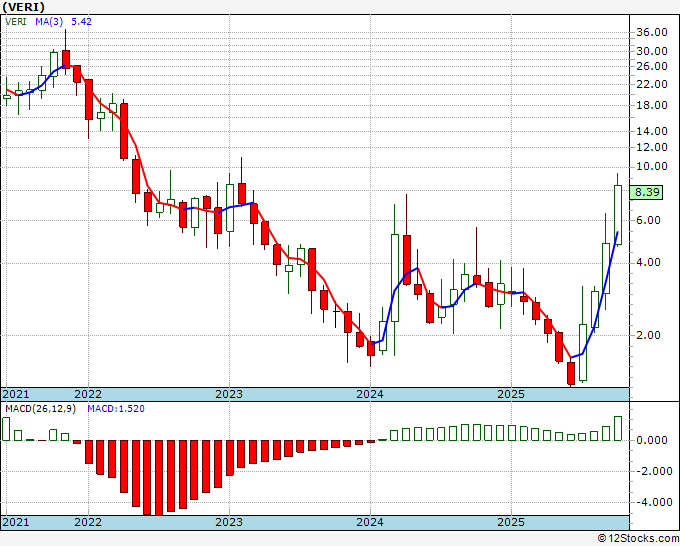Click the MACD:1.520 value readout

point(116,409)
